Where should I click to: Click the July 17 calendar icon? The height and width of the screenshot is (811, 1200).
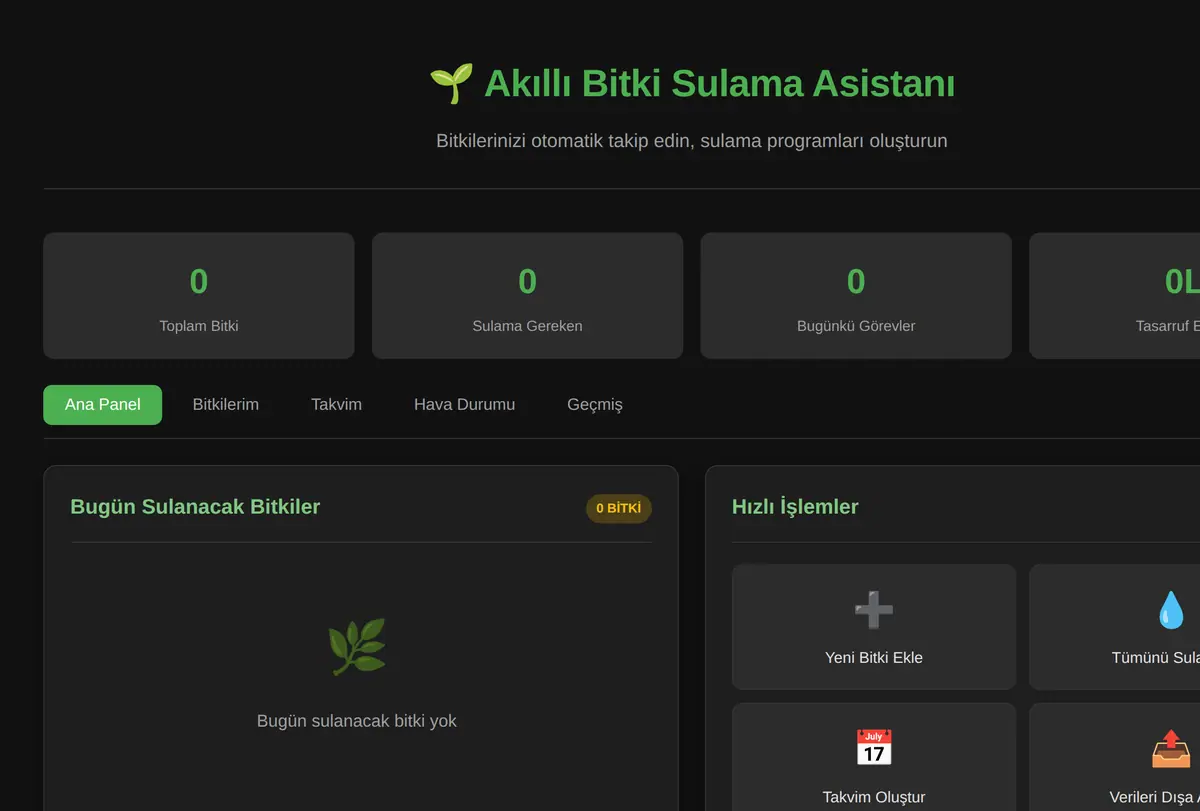point(874,748)
